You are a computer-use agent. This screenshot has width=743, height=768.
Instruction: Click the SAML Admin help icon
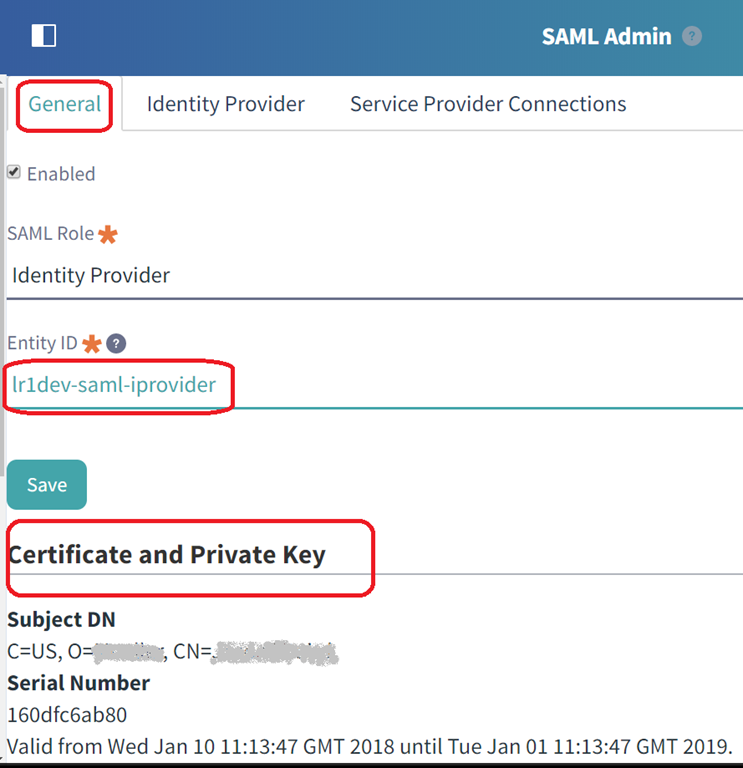pyautogui.click(x=692, y=36)
